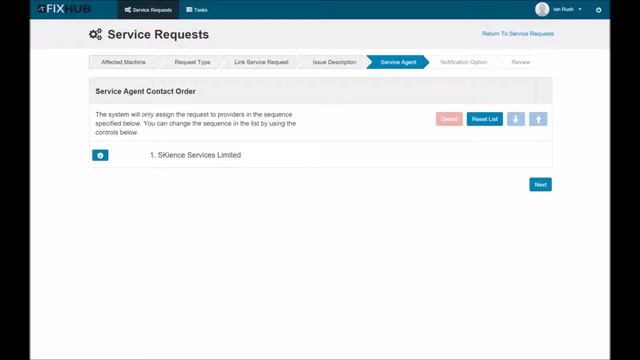Follow the Return To Service Requests link

pos(518,34)
